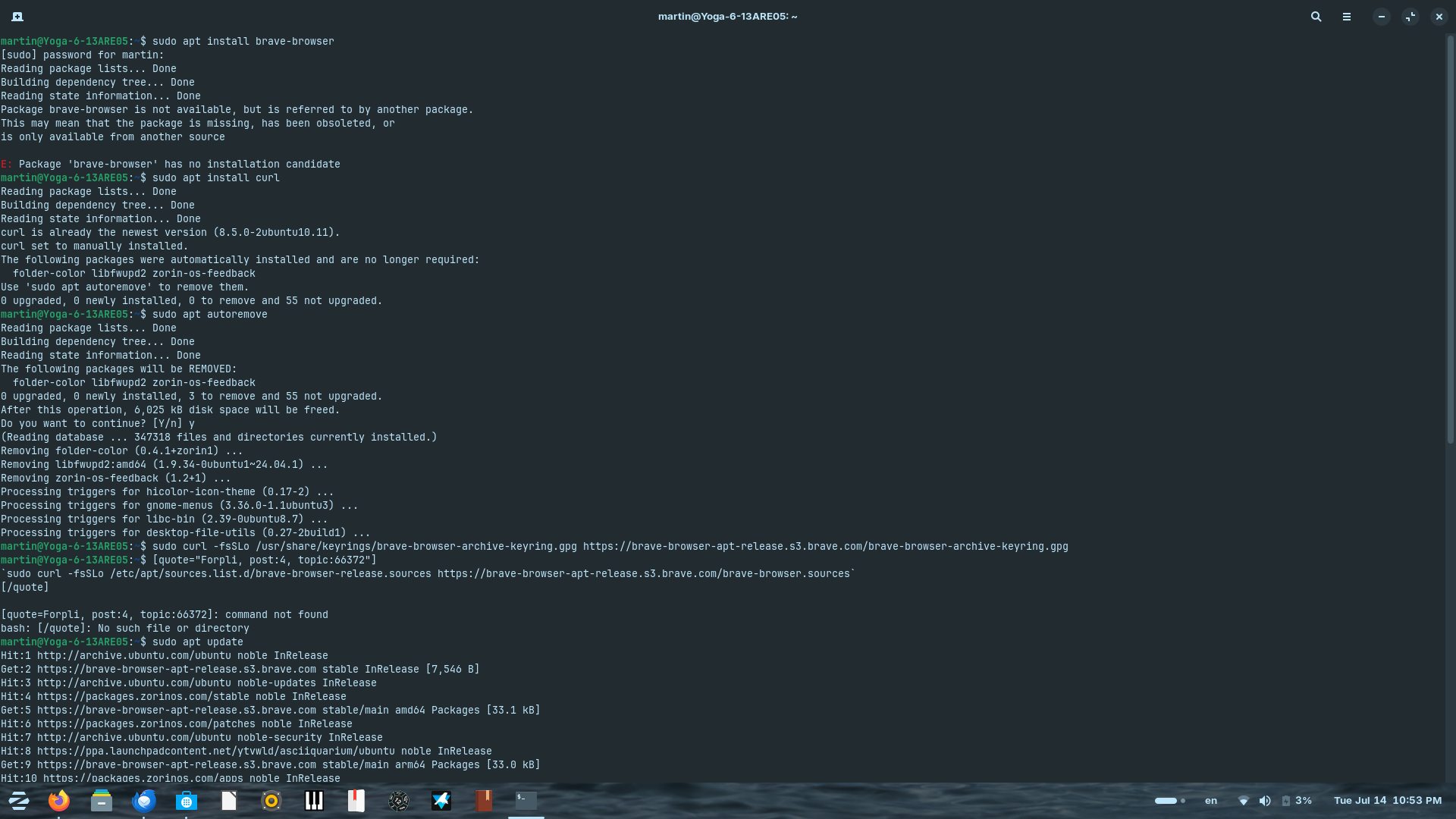
Task: Click 'Use sudo apt autoremove to remove them' line
Action: 124,287
